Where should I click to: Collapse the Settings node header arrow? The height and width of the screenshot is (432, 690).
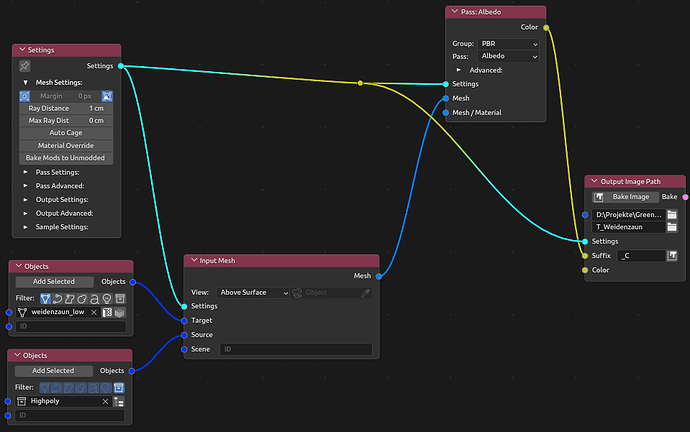point(22,50)
